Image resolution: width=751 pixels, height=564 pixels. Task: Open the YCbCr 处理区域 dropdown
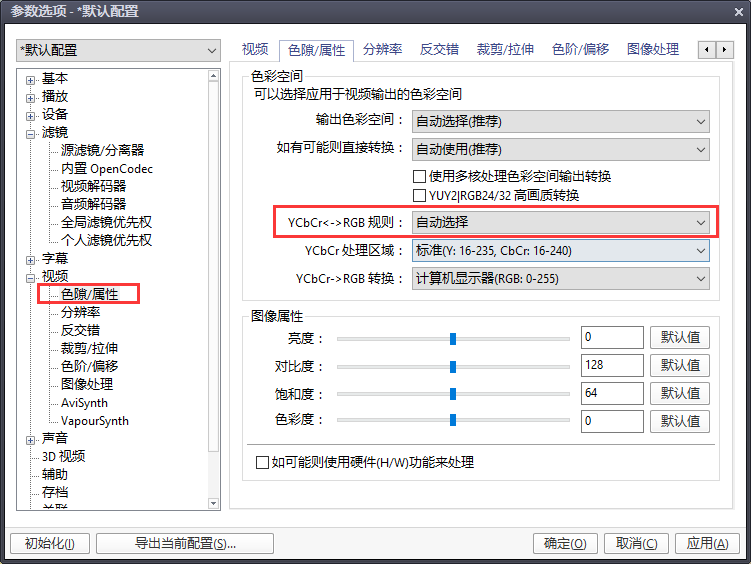click(x=560, y=250)
